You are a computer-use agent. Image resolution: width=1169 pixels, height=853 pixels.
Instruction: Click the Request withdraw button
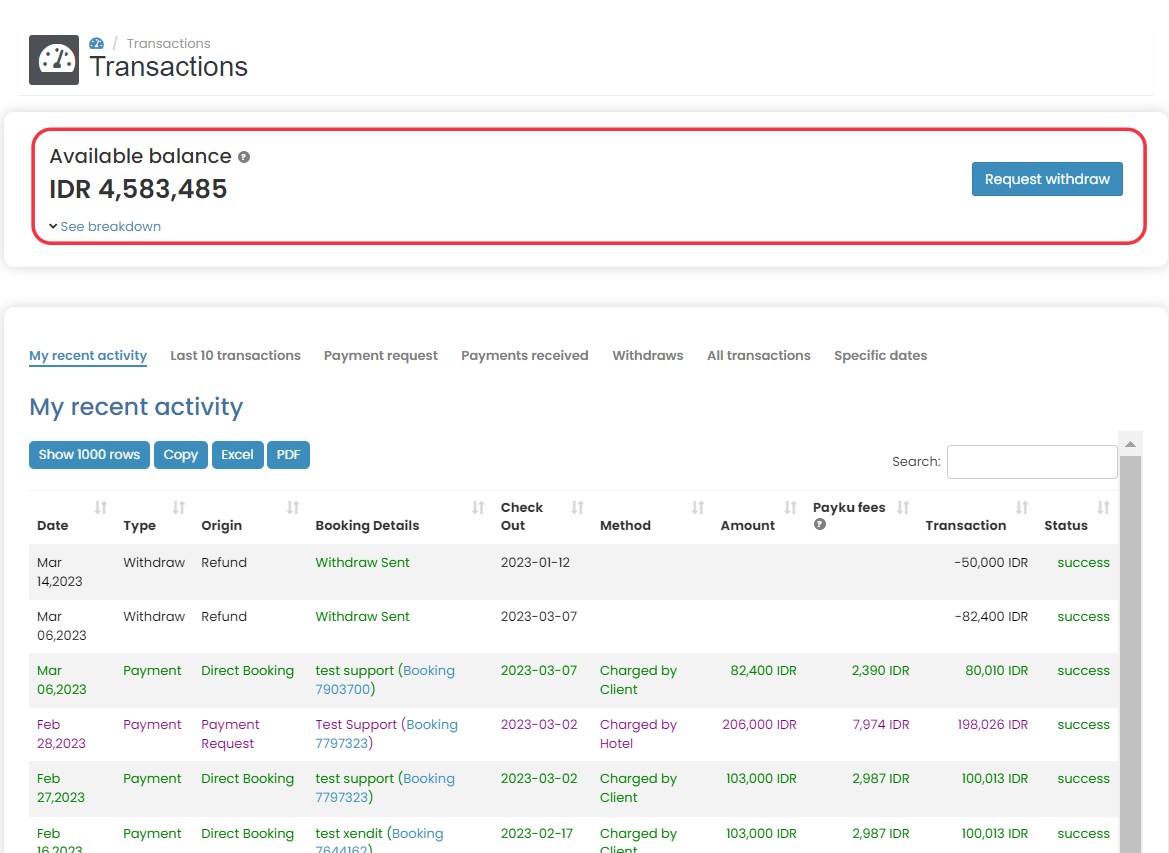(x=1047, y=179)
